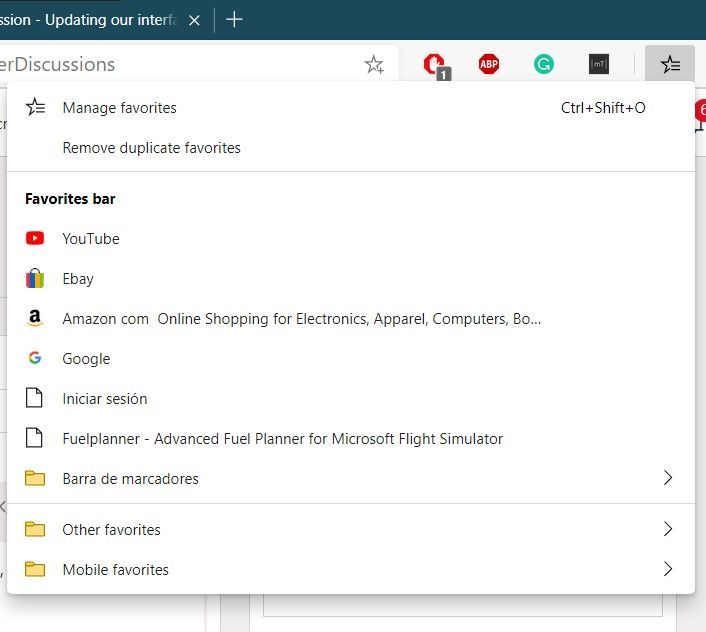Click the Ebay shopping bag icon
Viewport: 706px width, 632px height.
pyautogui.click(x=35, y=278)
